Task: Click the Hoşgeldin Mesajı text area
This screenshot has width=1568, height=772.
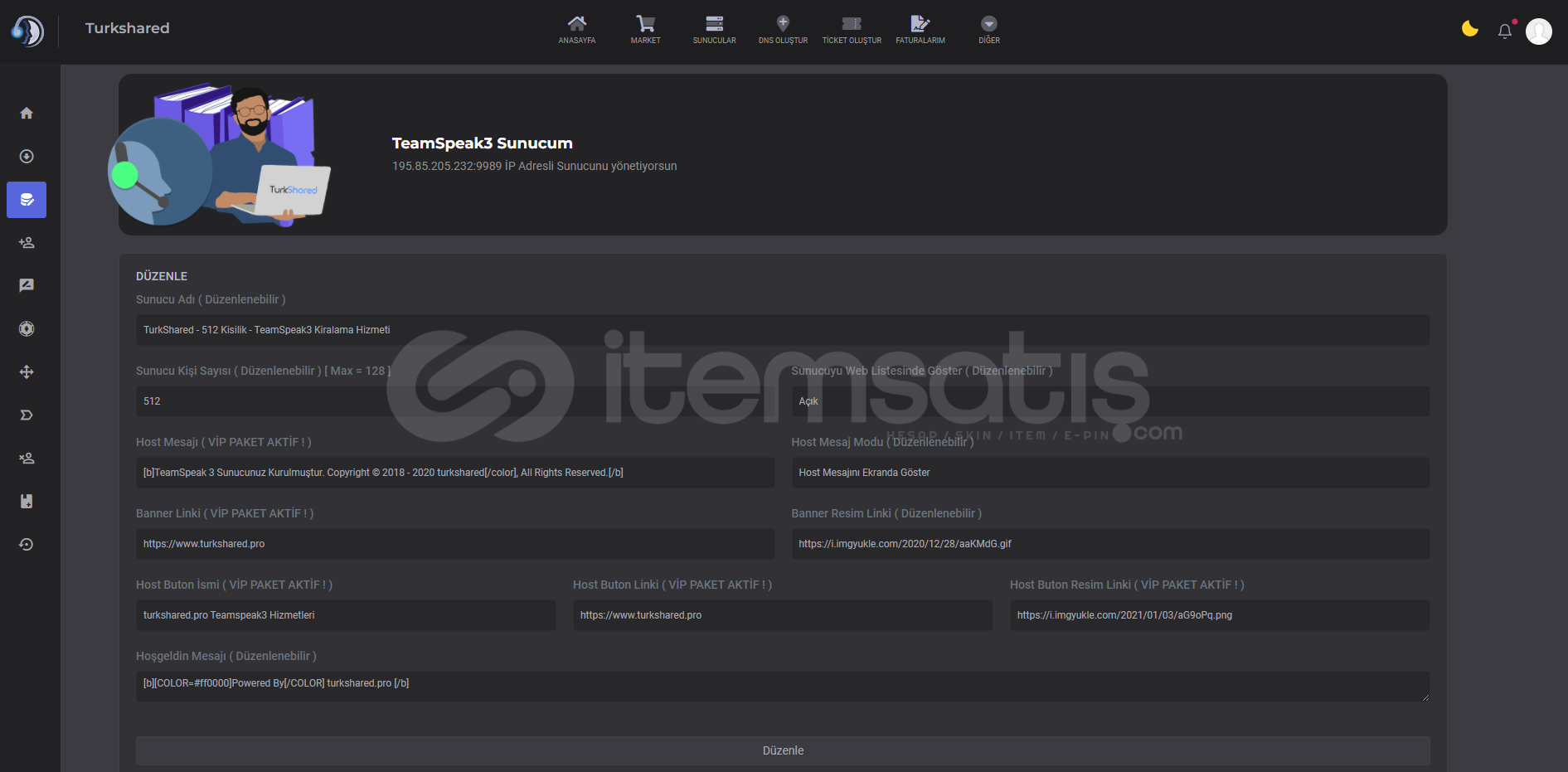Action: [x=783, y=687]
